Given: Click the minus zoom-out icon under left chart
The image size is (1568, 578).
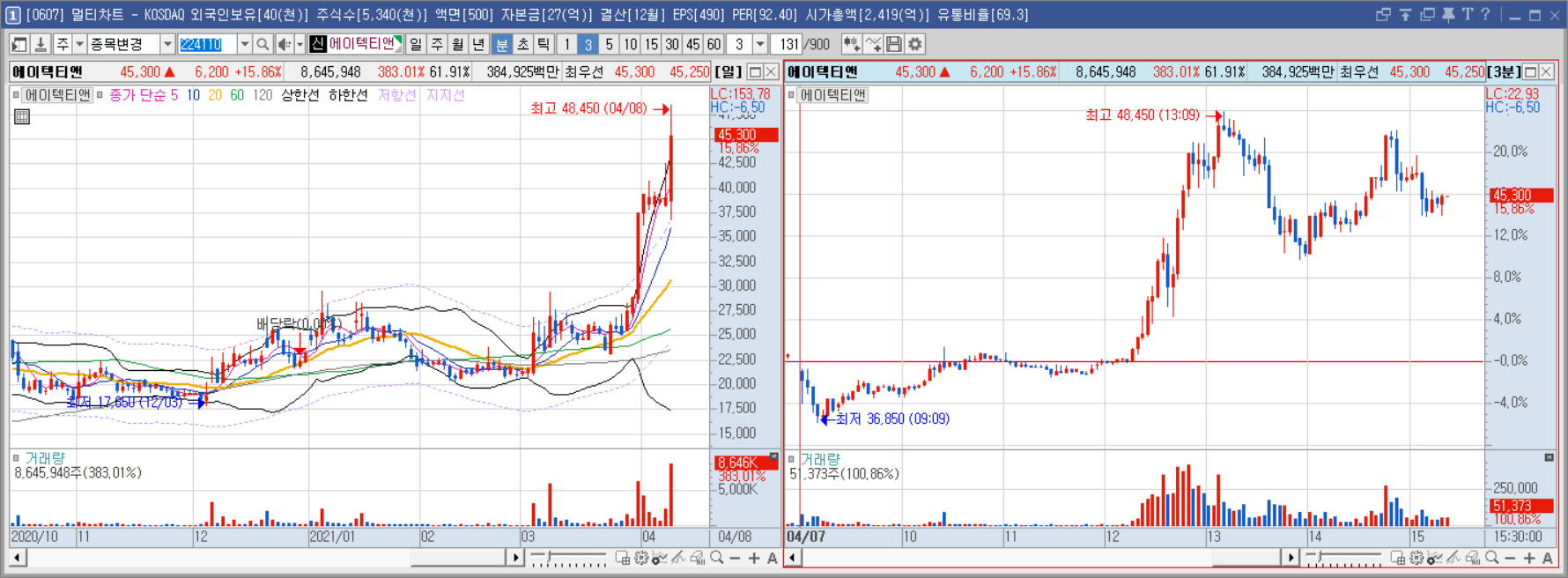Looking at the screenshot, I should click(735, 558).
